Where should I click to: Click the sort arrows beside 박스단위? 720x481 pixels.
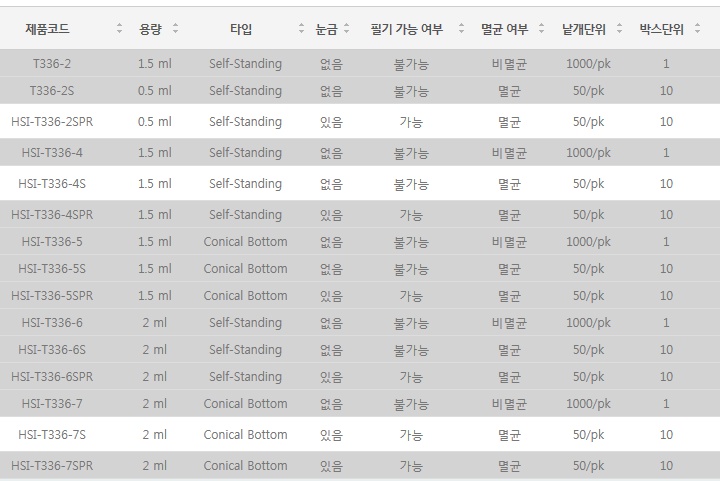tap(698, 28)
